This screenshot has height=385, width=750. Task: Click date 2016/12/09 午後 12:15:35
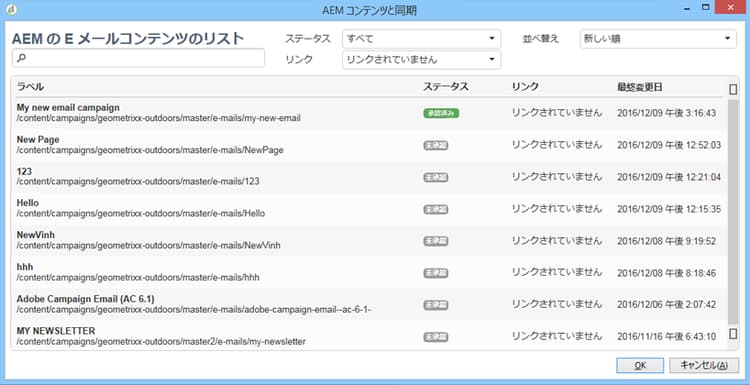click(669, 209)
